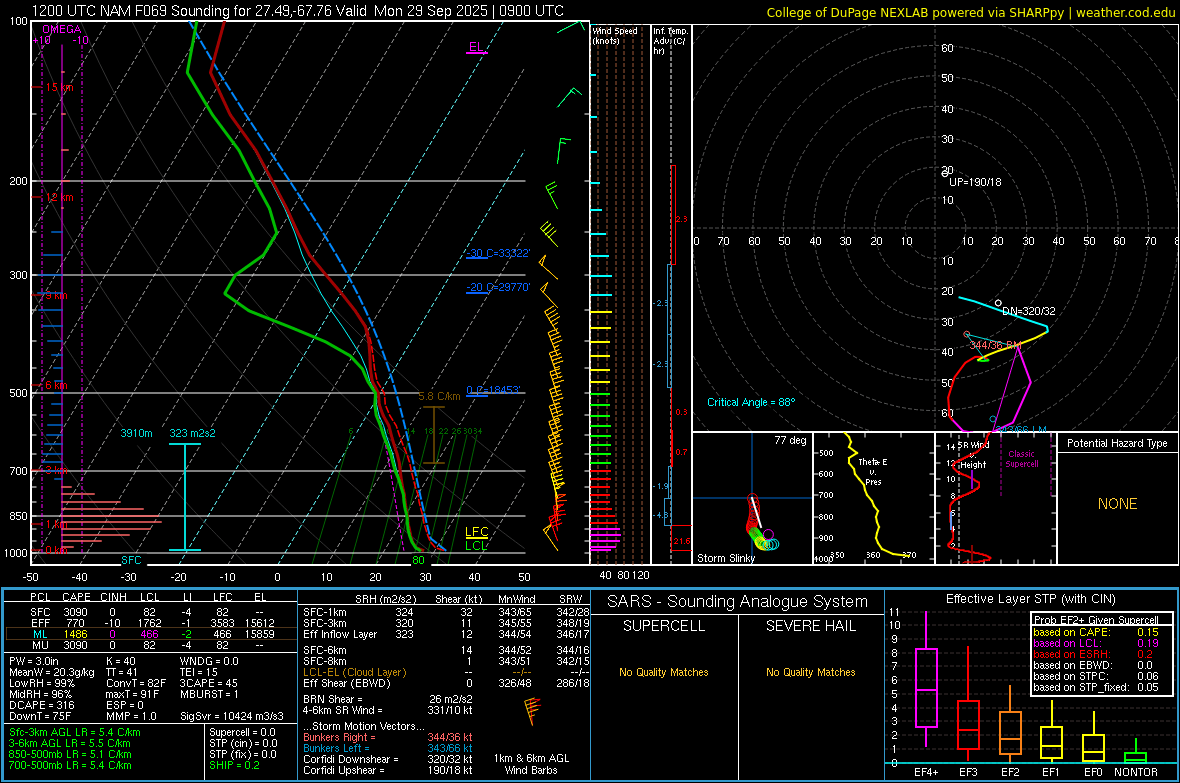Click the Storm Slinky panel label
Image resolution: width=1180 pixels, height=783 pixels.
(x=725, y=558)
